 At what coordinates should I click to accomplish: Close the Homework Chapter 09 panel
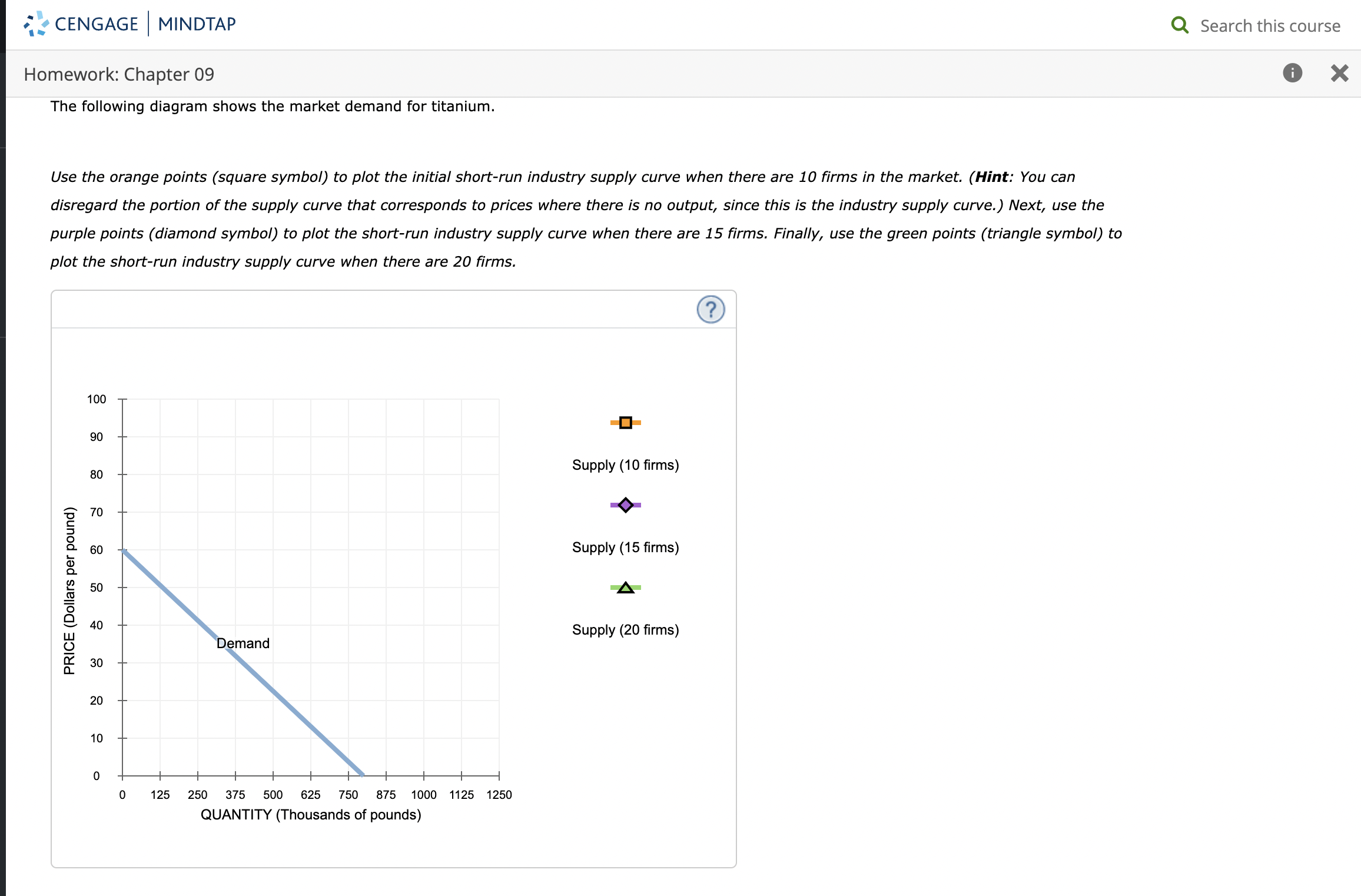[1339, 73]
